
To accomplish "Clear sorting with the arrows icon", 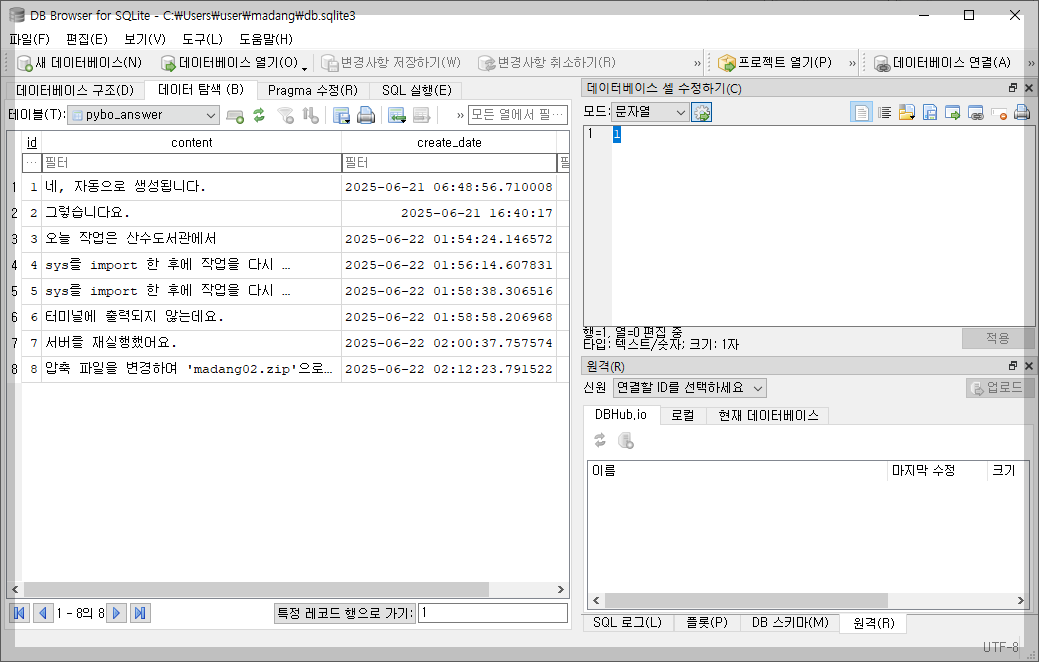I will pyautogui.click(x=310, y=115).
